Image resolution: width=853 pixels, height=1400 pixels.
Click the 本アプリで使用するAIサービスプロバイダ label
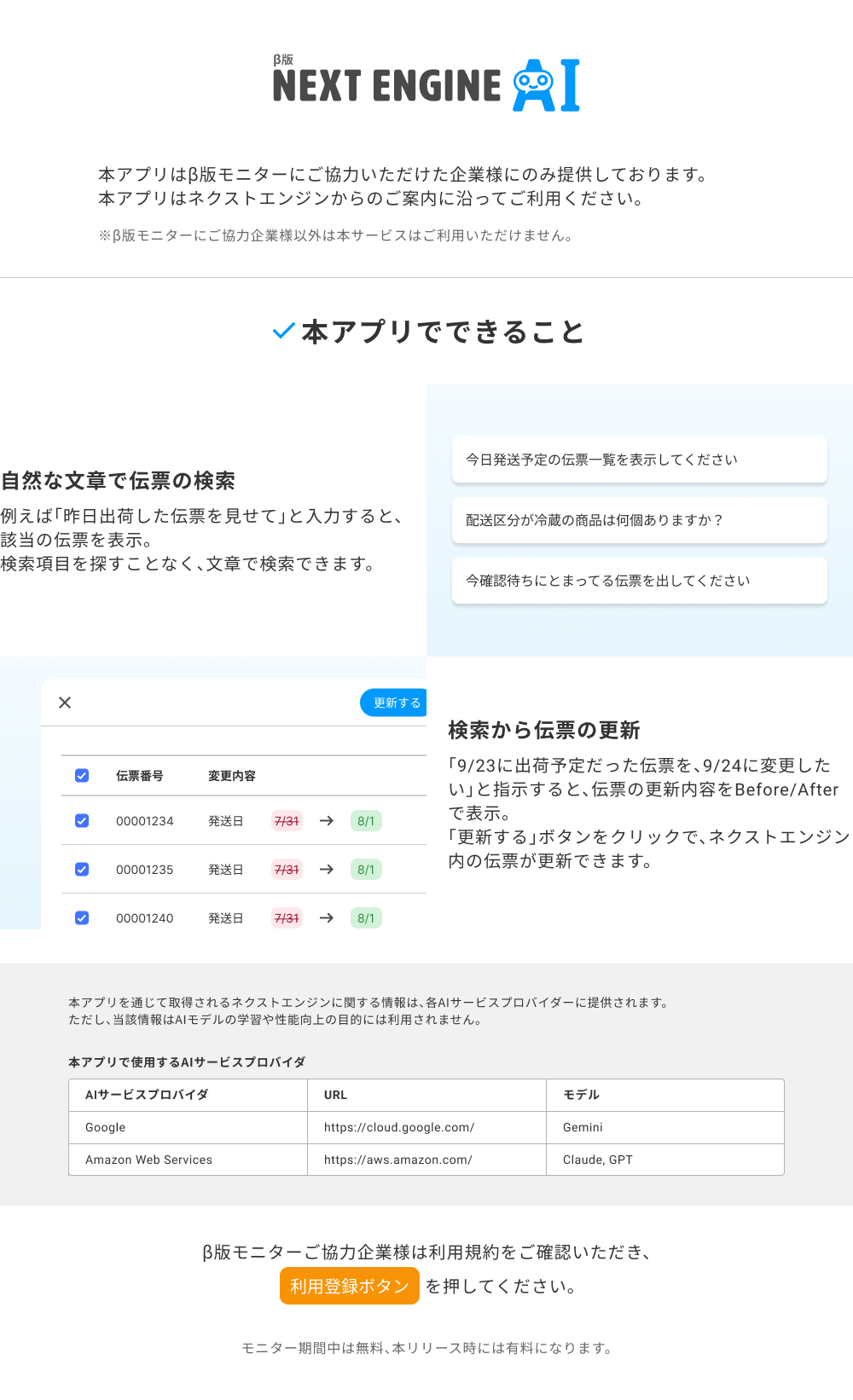click(187, 1062)
